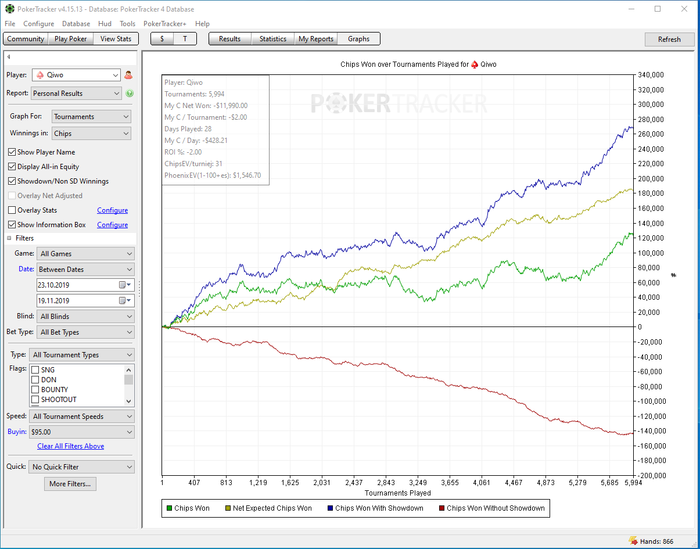Open the player manager icon beside Qiwo
The width and height of the screenshot is (700, 549).
pyautogui.click(x=129, y=75)
